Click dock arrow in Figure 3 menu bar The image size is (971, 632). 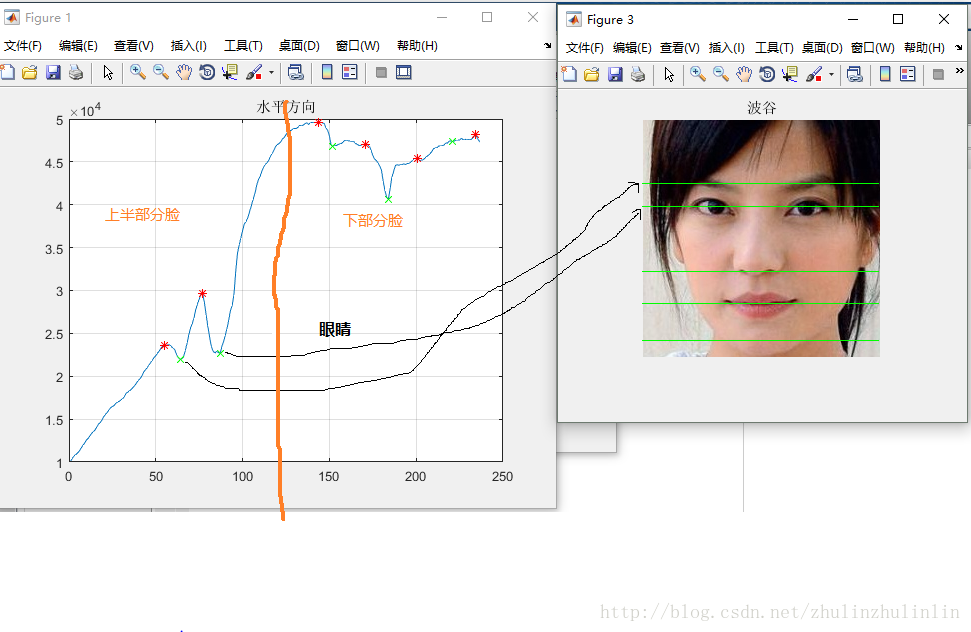[x=959, y=47]
